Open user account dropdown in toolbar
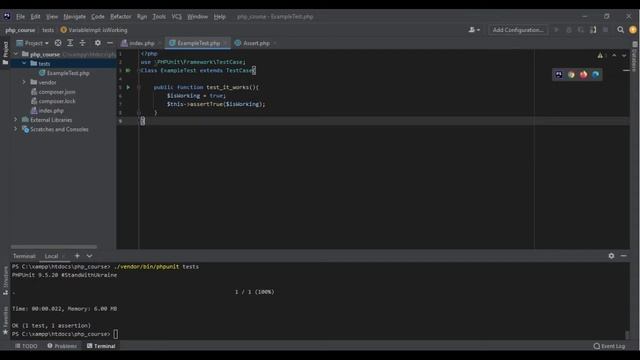Viewport: 640px width, 360px height. tap(474, 30)
